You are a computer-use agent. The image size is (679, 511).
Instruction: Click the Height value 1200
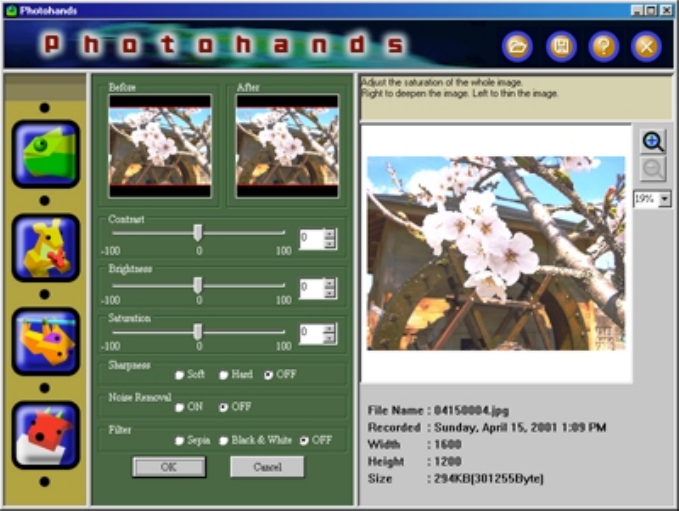pyautogui.click(x=448, y=462)
